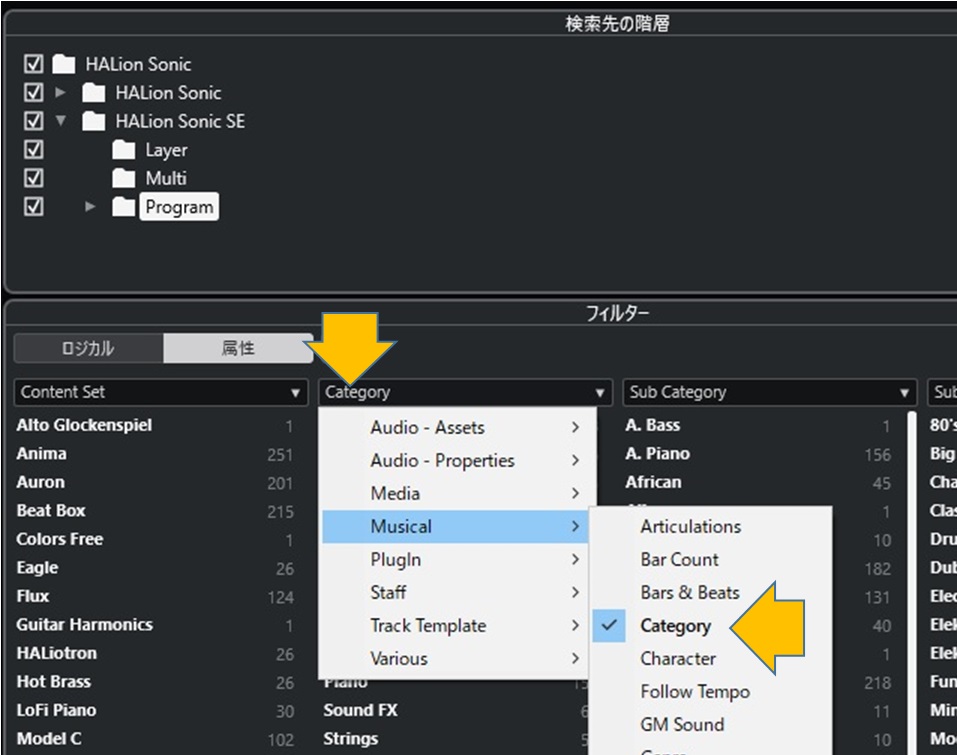Uncheck the Layer folder checkbox
The width and height of the screenshot is (957, 755).
[x=34, y=150]
